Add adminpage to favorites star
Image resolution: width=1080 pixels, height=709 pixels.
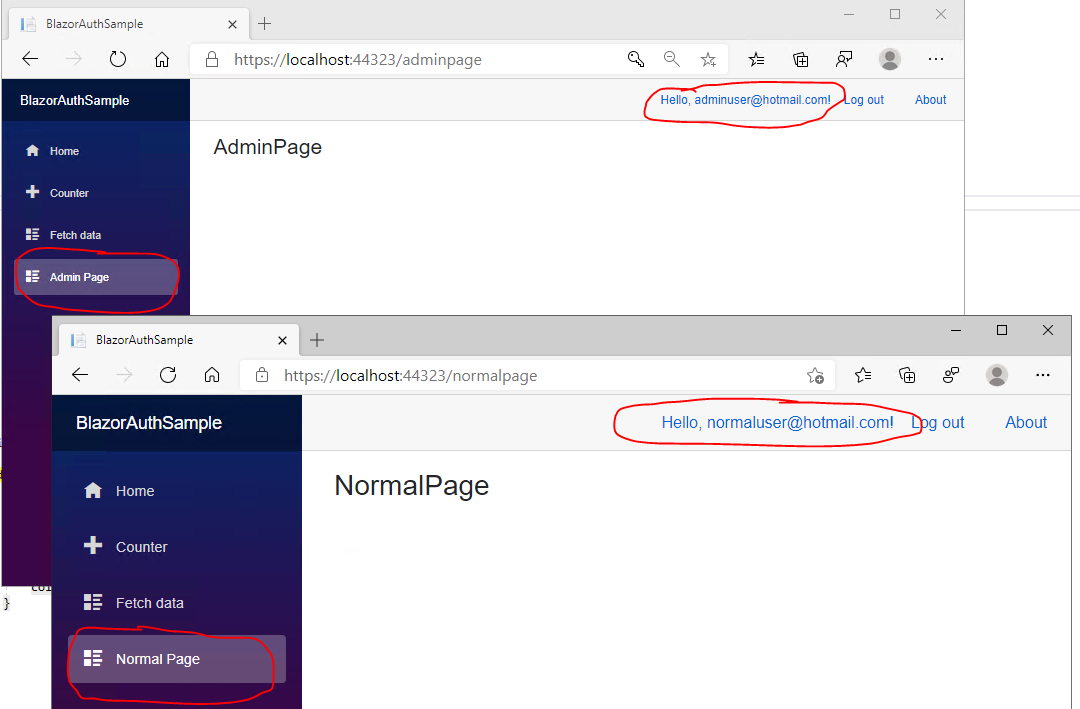[708, 60]
